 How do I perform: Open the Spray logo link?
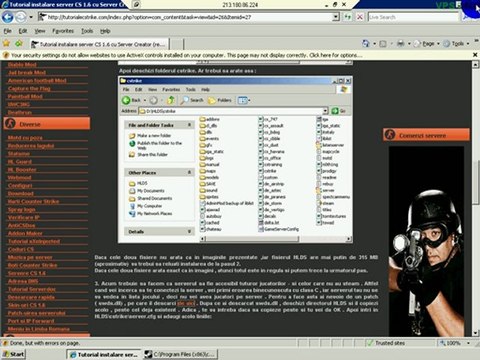tap(21, 209)
